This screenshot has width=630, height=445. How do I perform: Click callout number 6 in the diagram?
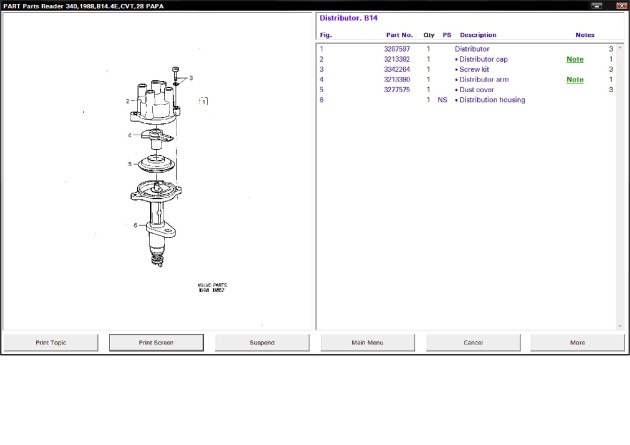click(136, 225)
